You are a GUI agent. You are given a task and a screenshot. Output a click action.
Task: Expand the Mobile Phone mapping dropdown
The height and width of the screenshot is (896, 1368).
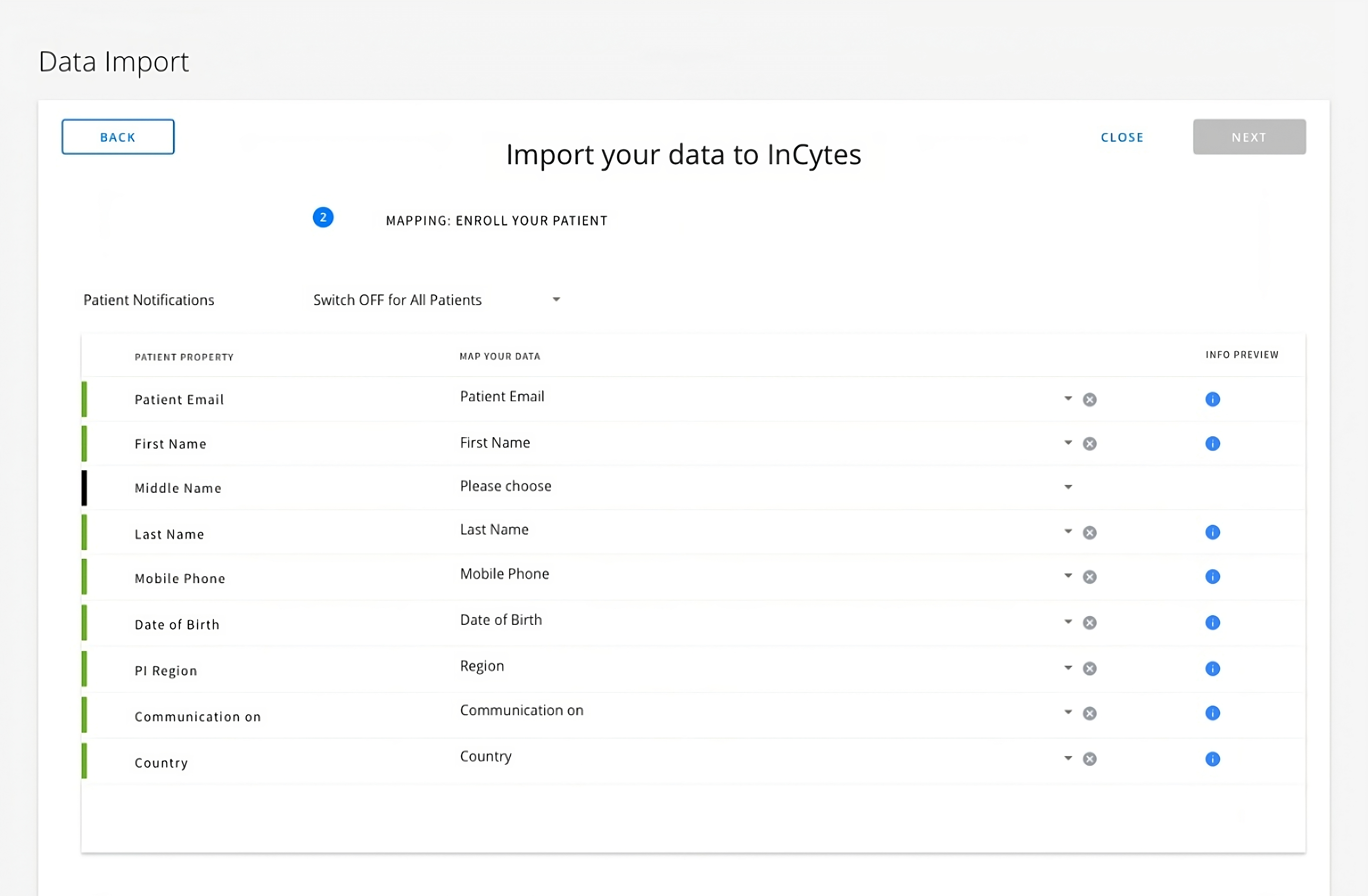(x=1068, y=576)
